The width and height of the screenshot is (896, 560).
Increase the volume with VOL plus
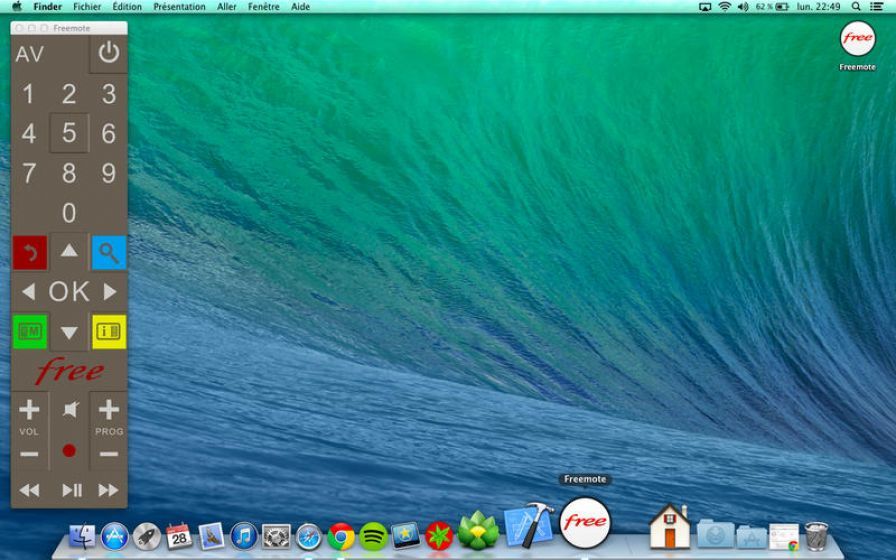[x=29, y=409]
